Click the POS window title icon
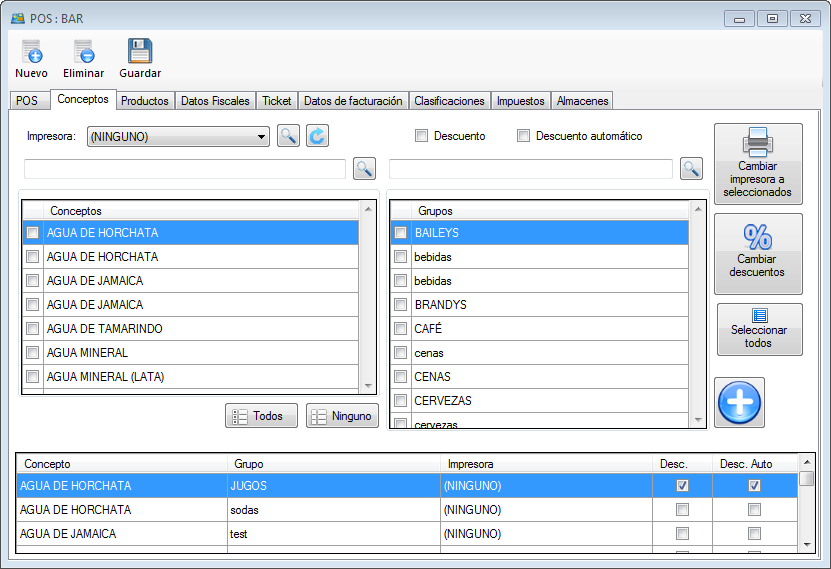The width and height of the screenshot is (831, 569). 17,19
